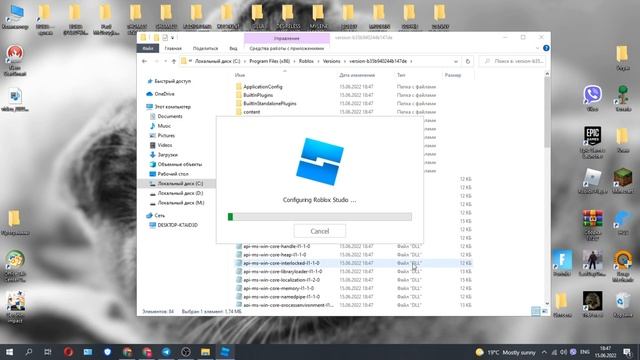Select Этот компьютер in navigation pane
This screenshot has width=640, height=360.
click(172, 107)
